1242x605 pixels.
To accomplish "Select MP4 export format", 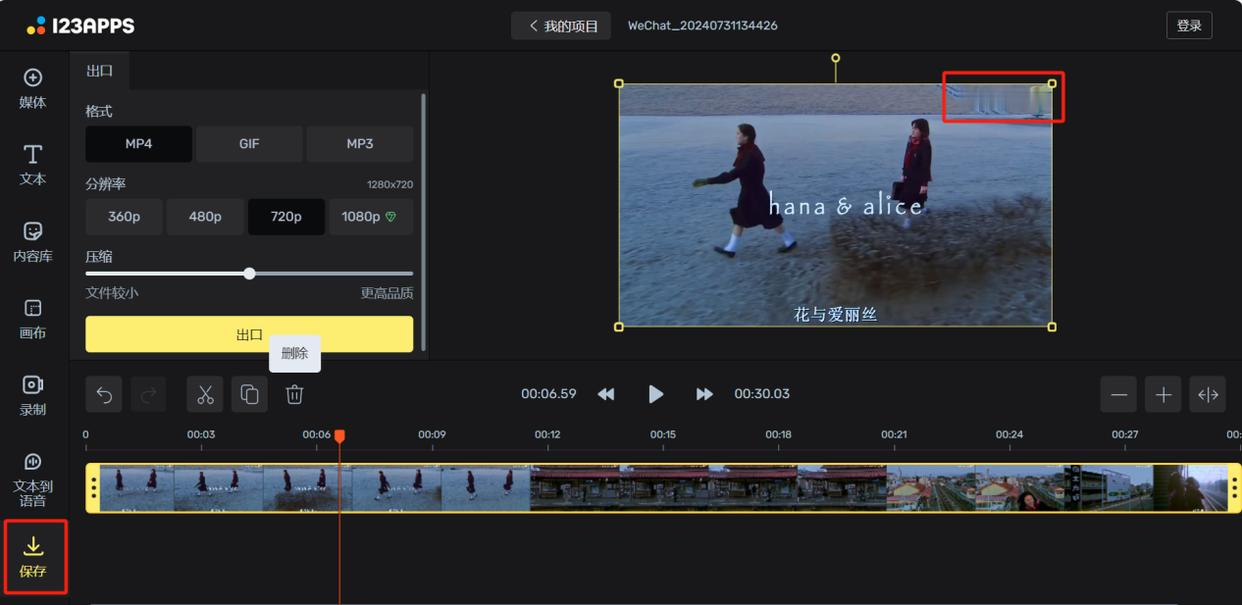I will click(x=138, y=144).
